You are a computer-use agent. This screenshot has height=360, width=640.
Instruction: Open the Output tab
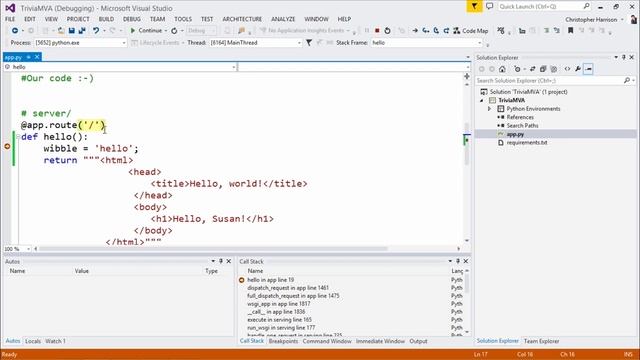pos(418,341)
